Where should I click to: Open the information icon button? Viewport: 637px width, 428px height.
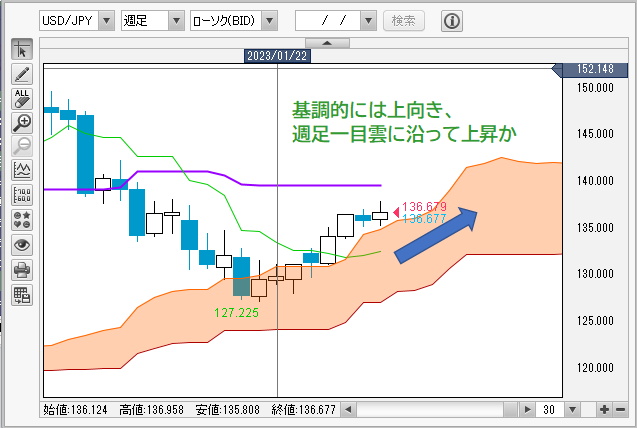[452, 20]
